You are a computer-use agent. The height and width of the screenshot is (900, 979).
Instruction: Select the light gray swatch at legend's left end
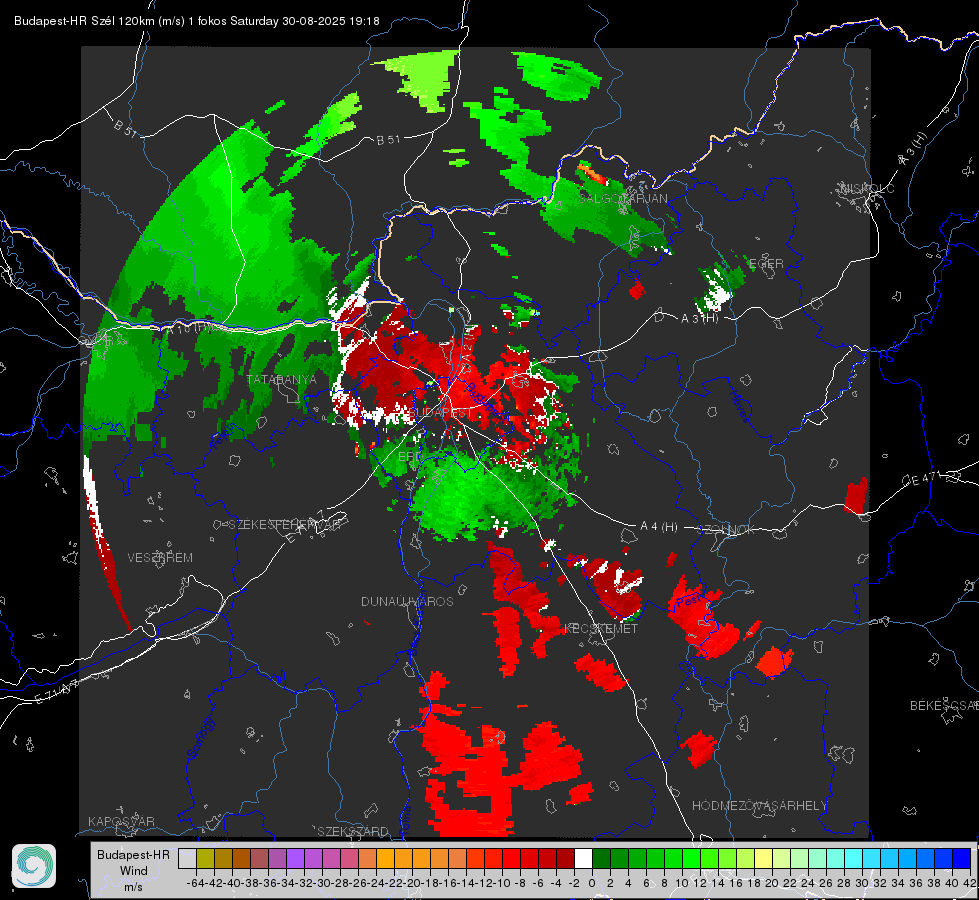[x=187, y=858]
